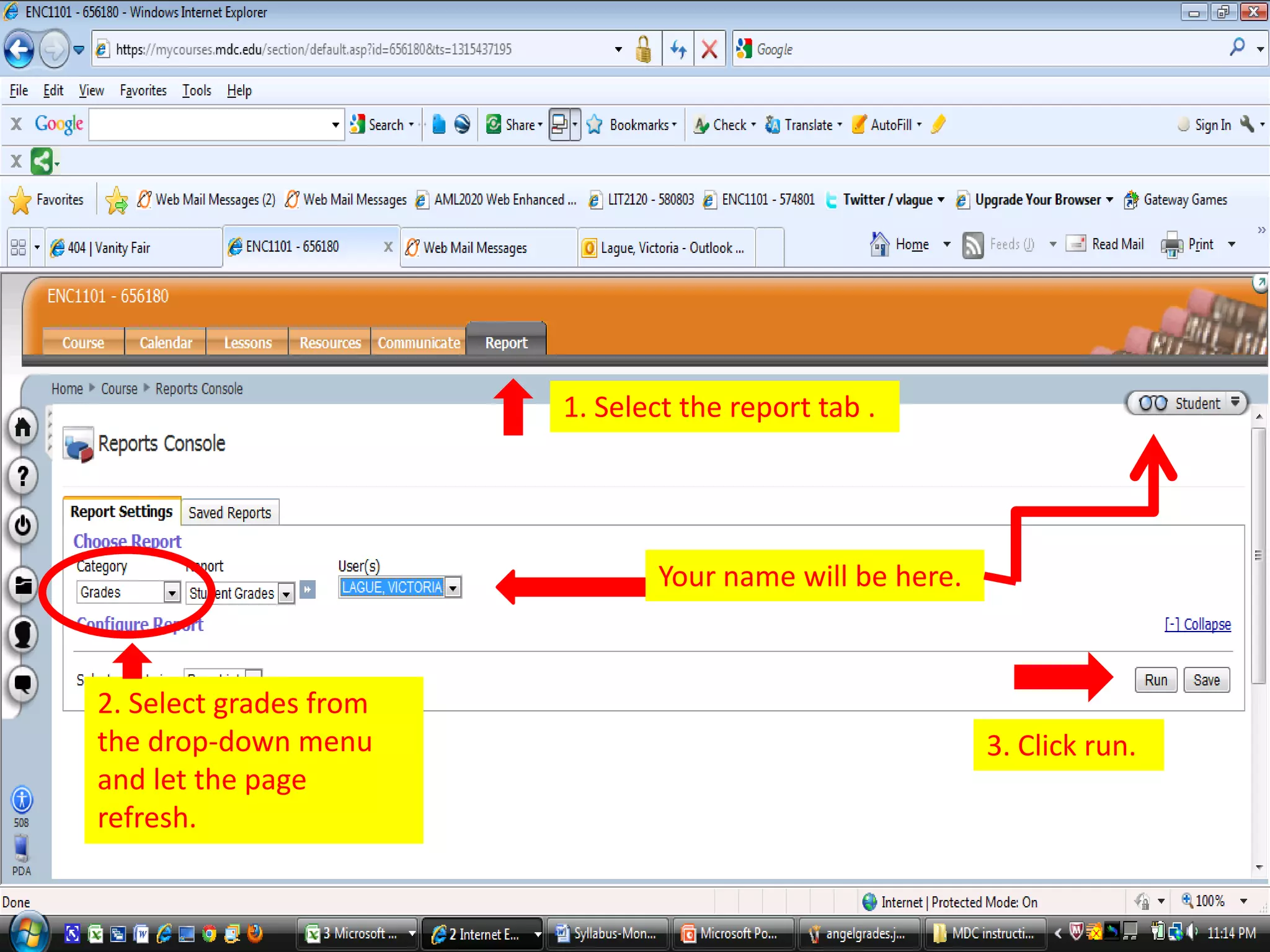Screen dimensions: 1270x952
Task: Click the New Tab blank tab button
Action: coord(769,247)
